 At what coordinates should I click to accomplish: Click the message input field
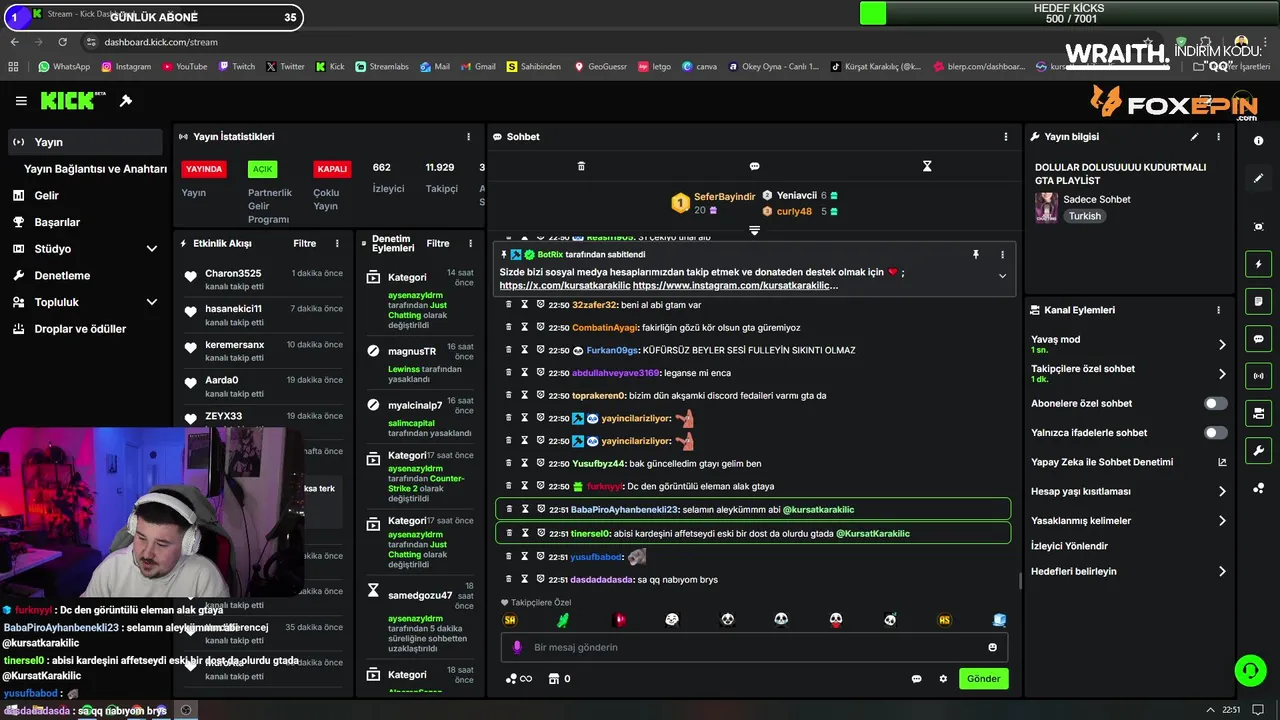754,648
